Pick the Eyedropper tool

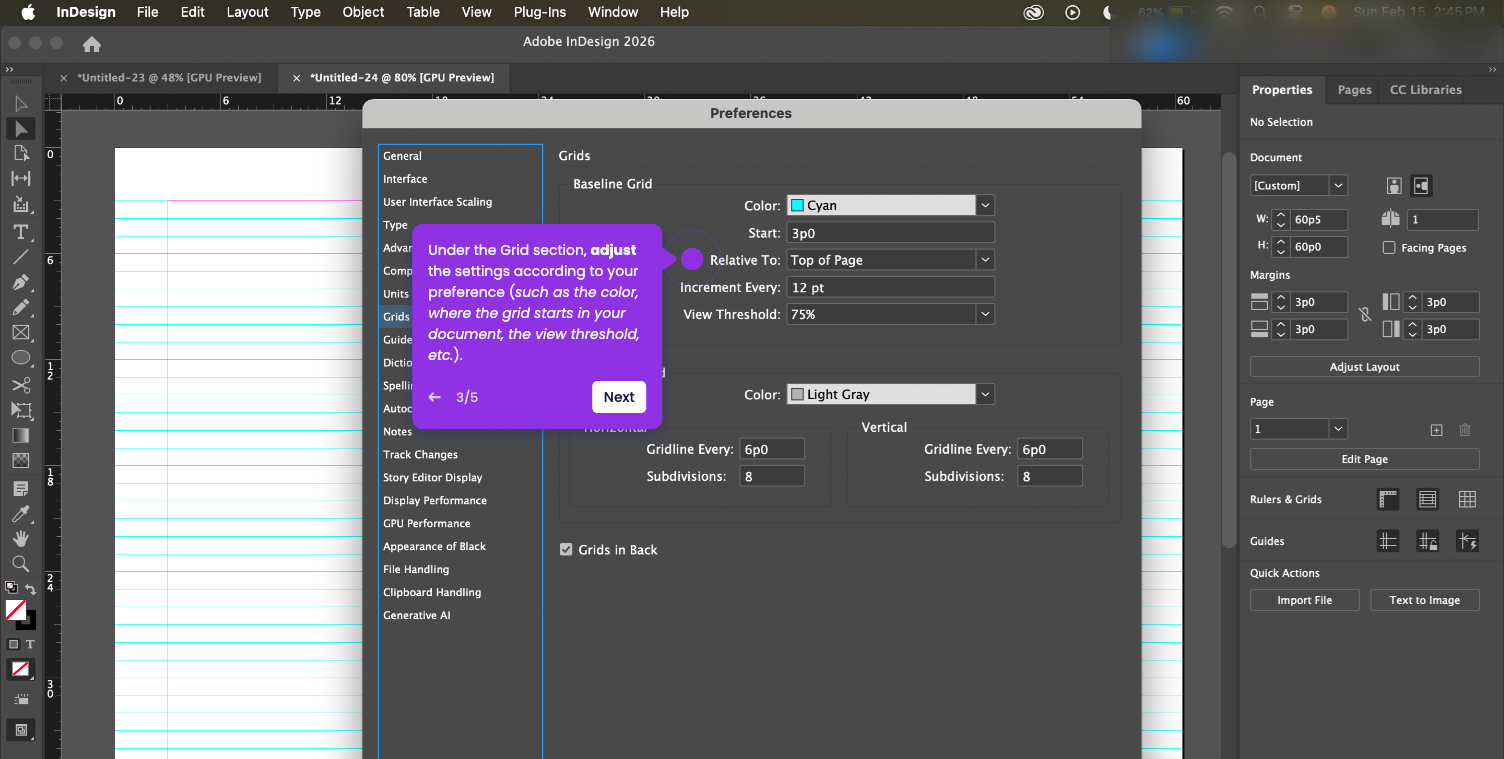tap(20, 514)
